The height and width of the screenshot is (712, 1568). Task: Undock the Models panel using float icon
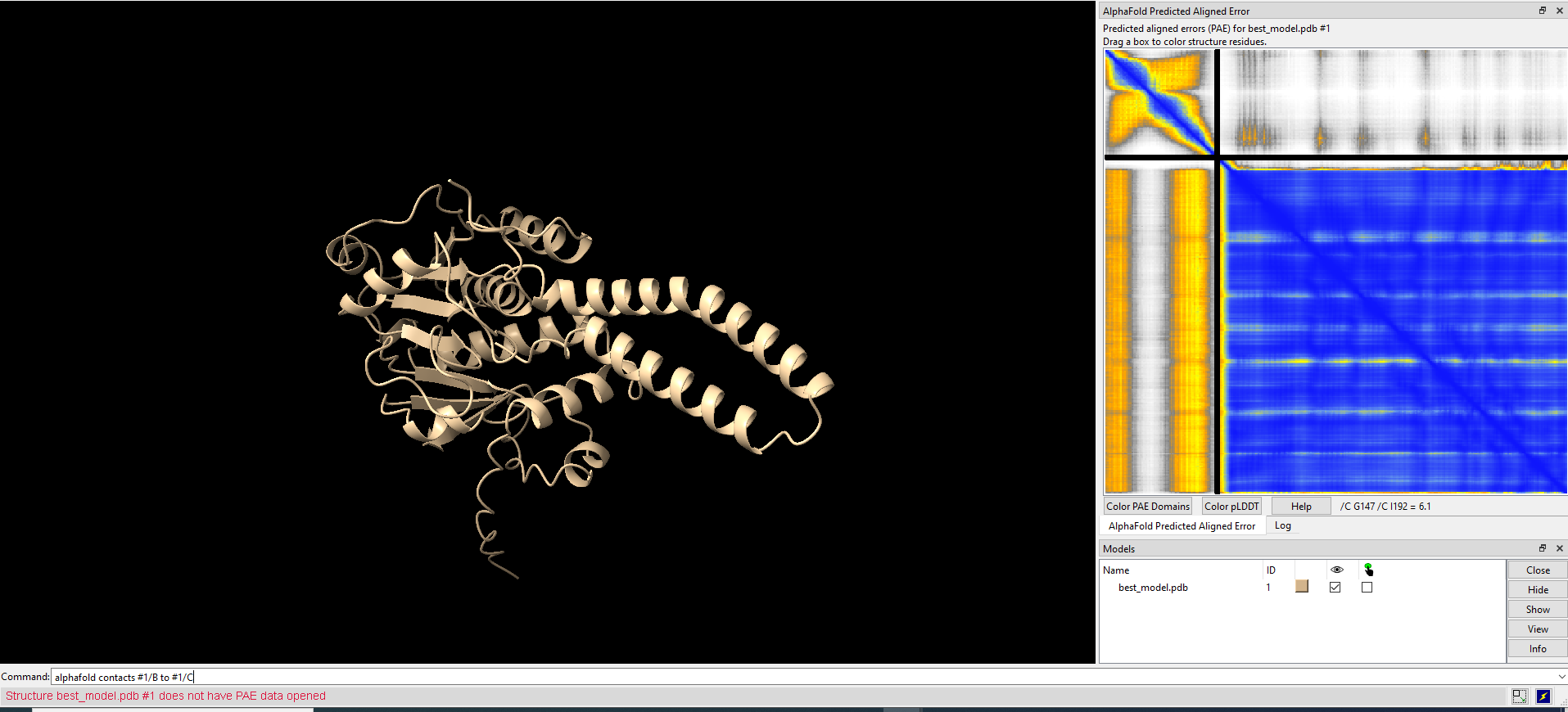point(1543,548)
